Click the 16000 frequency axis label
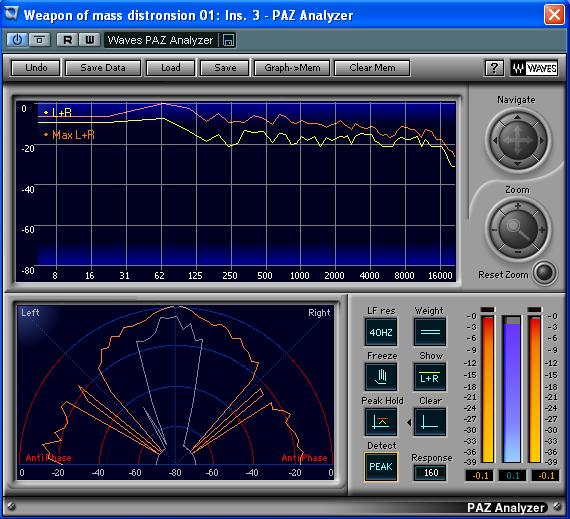The height and width of the screenshot is (519, 570). [440, 276]
